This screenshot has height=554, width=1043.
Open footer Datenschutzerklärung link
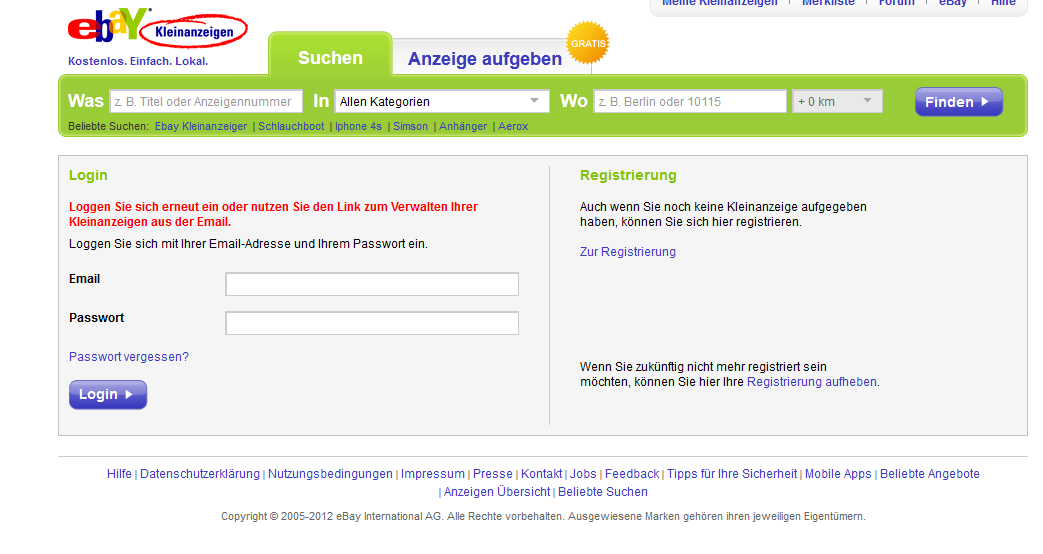point(200,474)
